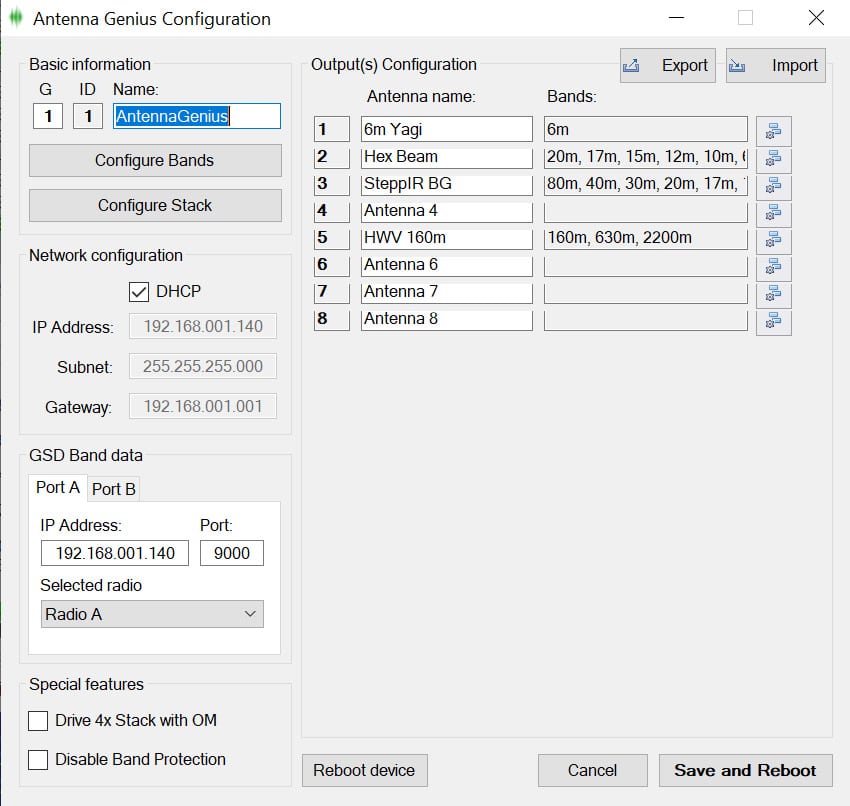Switch to the Port B tab
Screen dimensions: 850x806
click(113, 489)
